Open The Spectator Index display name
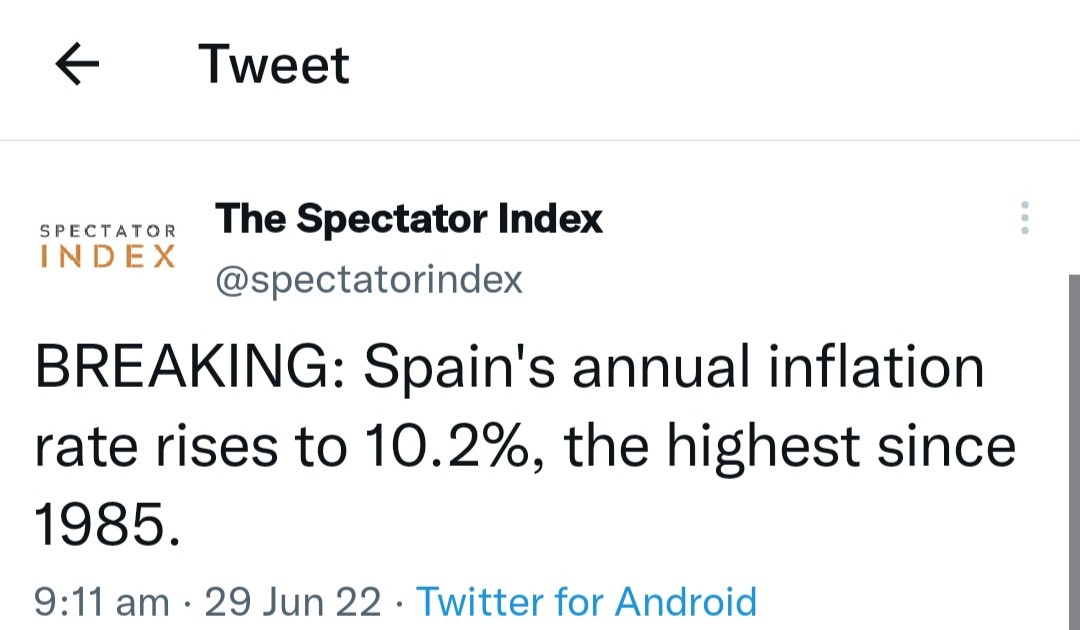The image size is (1080, 630). [408, 219]
